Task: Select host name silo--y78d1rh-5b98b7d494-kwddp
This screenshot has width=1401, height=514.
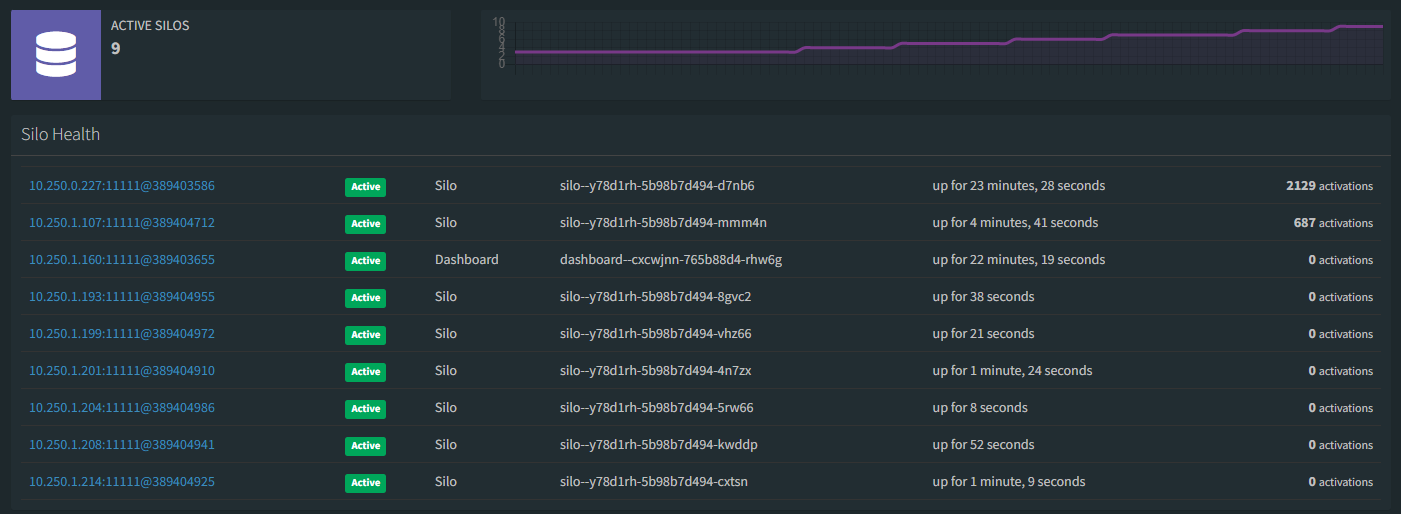Action: coord(659,445)
